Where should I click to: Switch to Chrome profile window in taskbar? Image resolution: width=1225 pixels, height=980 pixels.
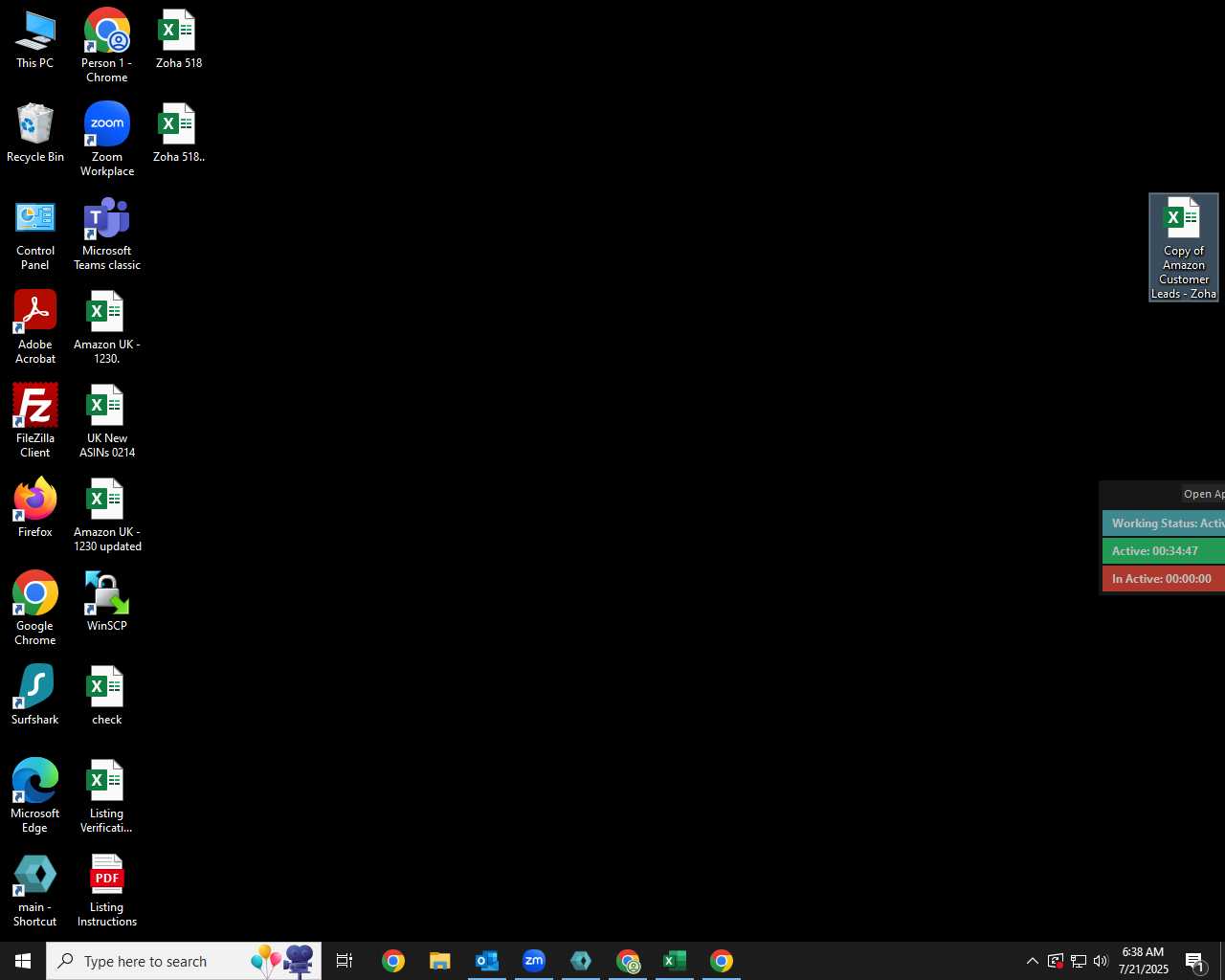click(628, 961)
